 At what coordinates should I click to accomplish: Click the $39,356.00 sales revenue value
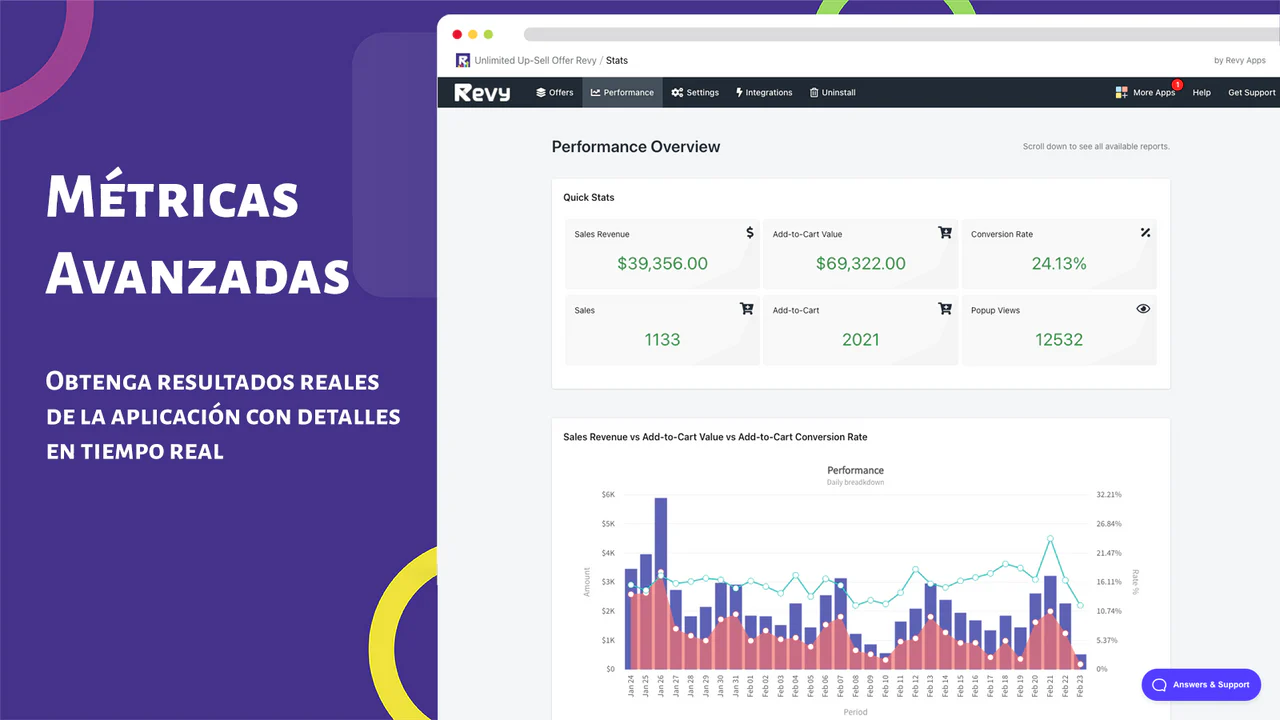pos(662,264)
